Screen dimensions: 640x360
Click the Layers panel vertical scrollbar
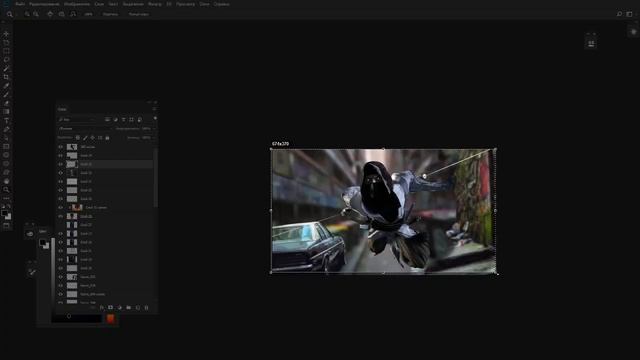(x=156, y=178)
